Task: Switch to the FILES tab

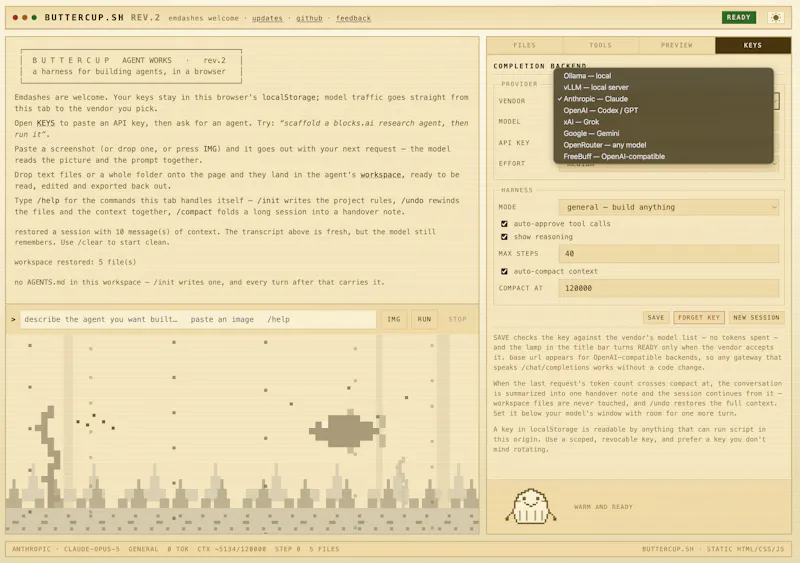Action: point(524,45)
